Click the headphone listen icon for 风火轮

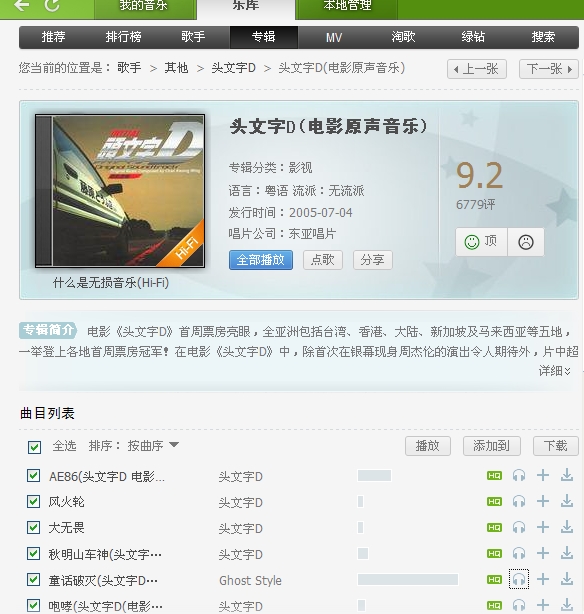coord(519,502)
